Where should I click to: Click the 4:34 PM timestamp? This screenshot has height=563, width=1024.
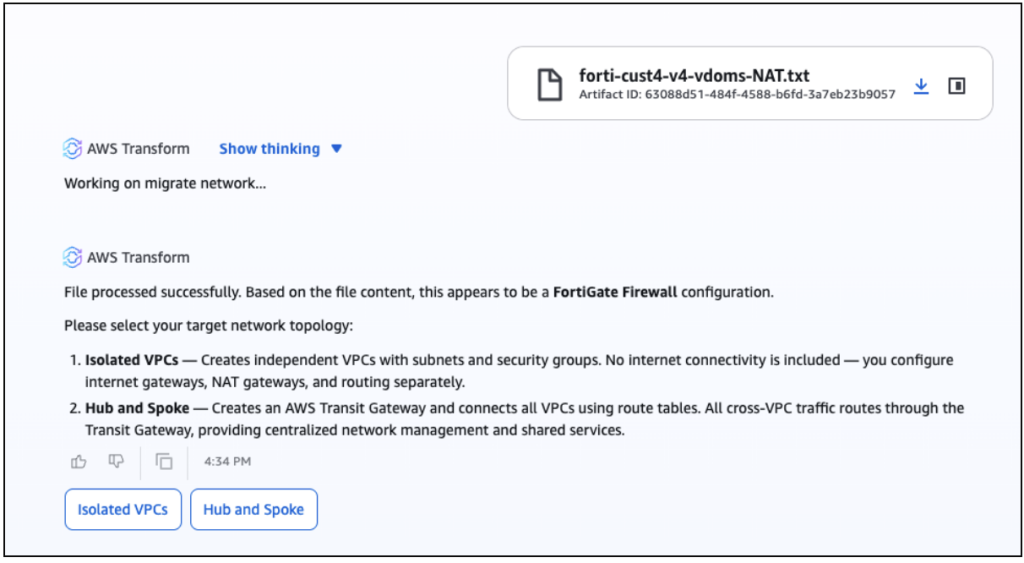(227, 462)
